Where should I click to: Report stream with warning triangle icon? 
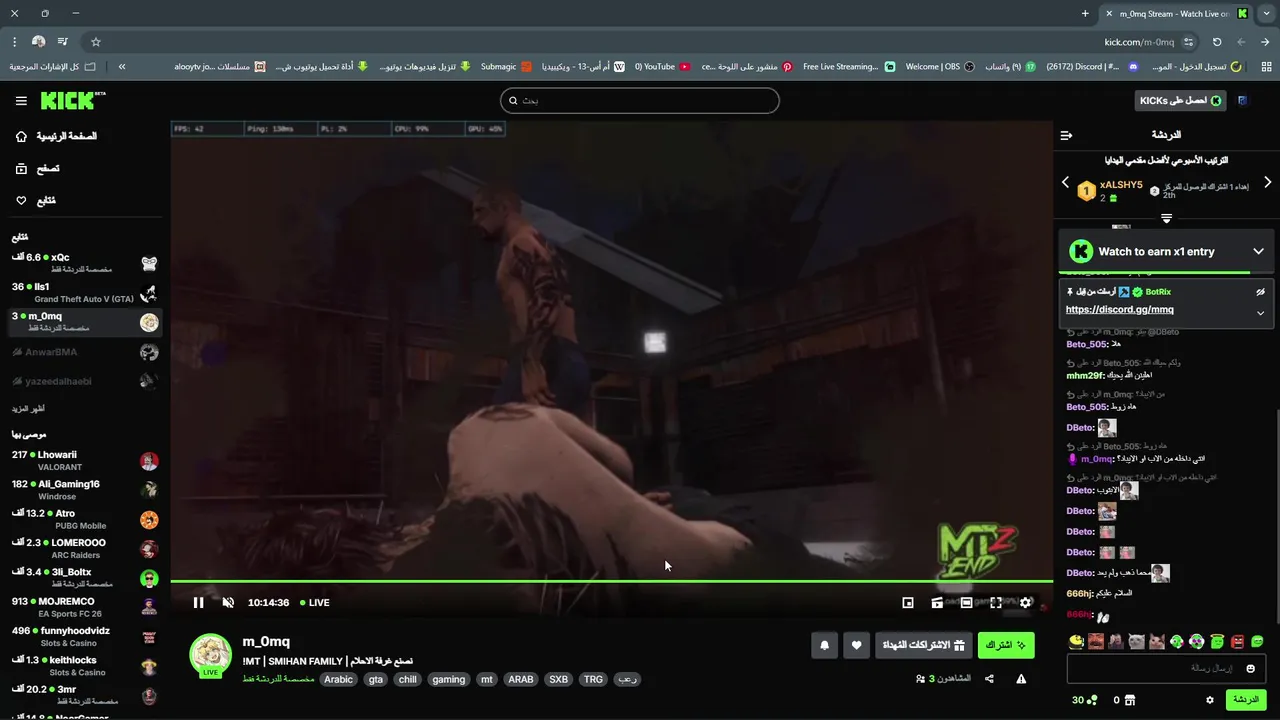(1021, 679)
